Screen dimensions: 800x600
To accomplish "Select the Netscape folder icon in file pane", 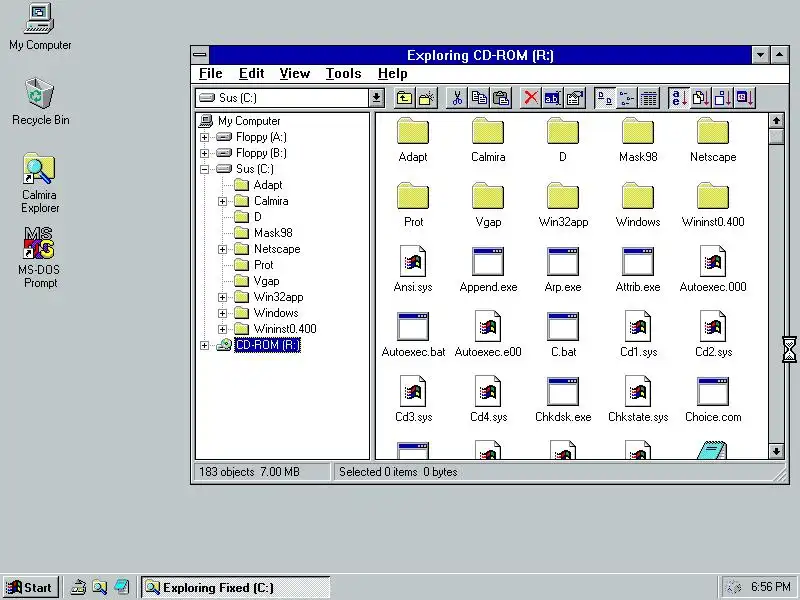I will (x=713, y=140).
